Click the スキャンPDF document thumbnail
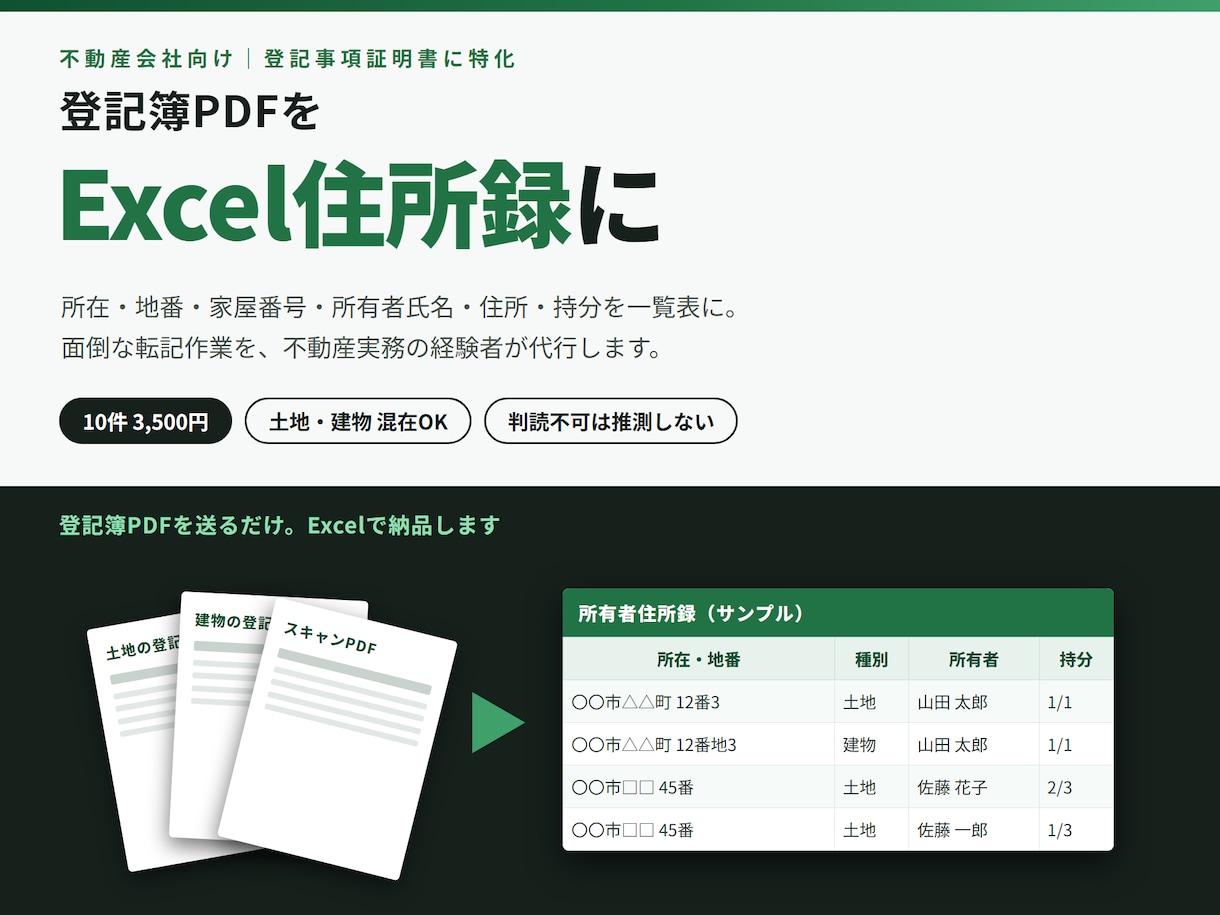 [x=338, y=740]
